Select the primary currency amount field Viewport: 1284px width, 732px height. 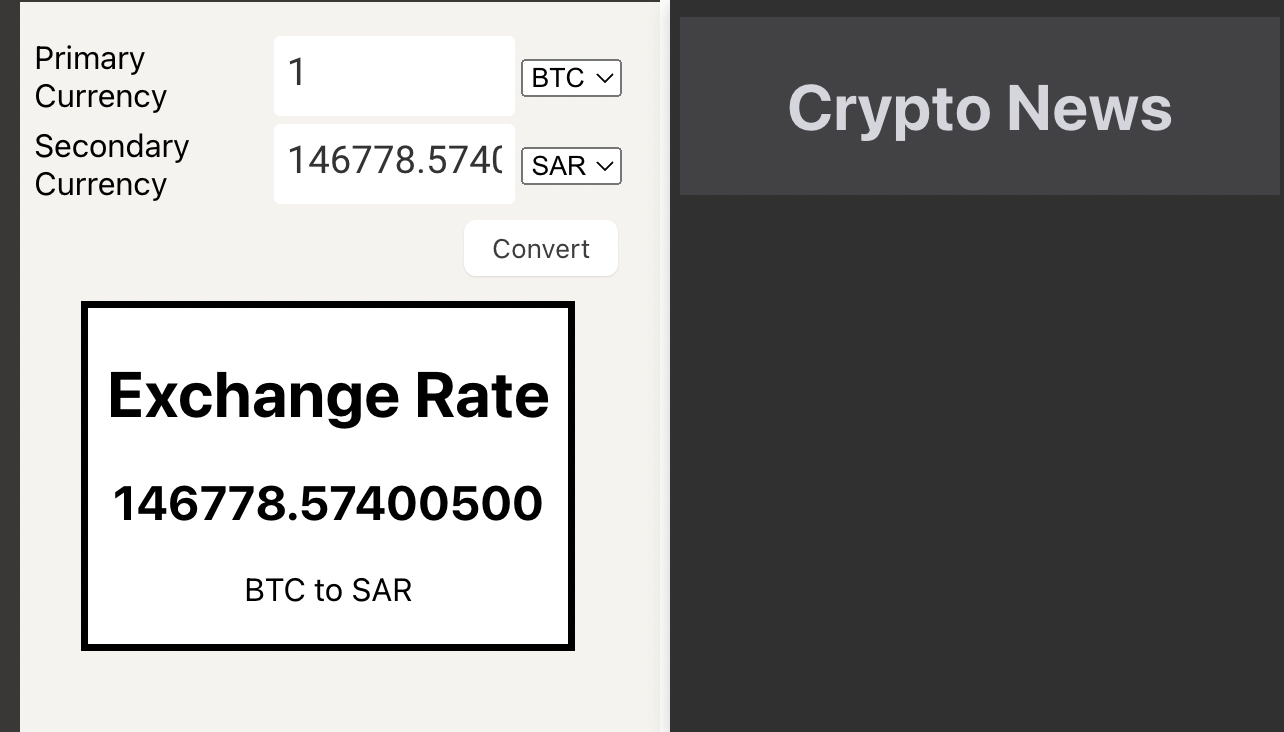[x=394, y=75]
